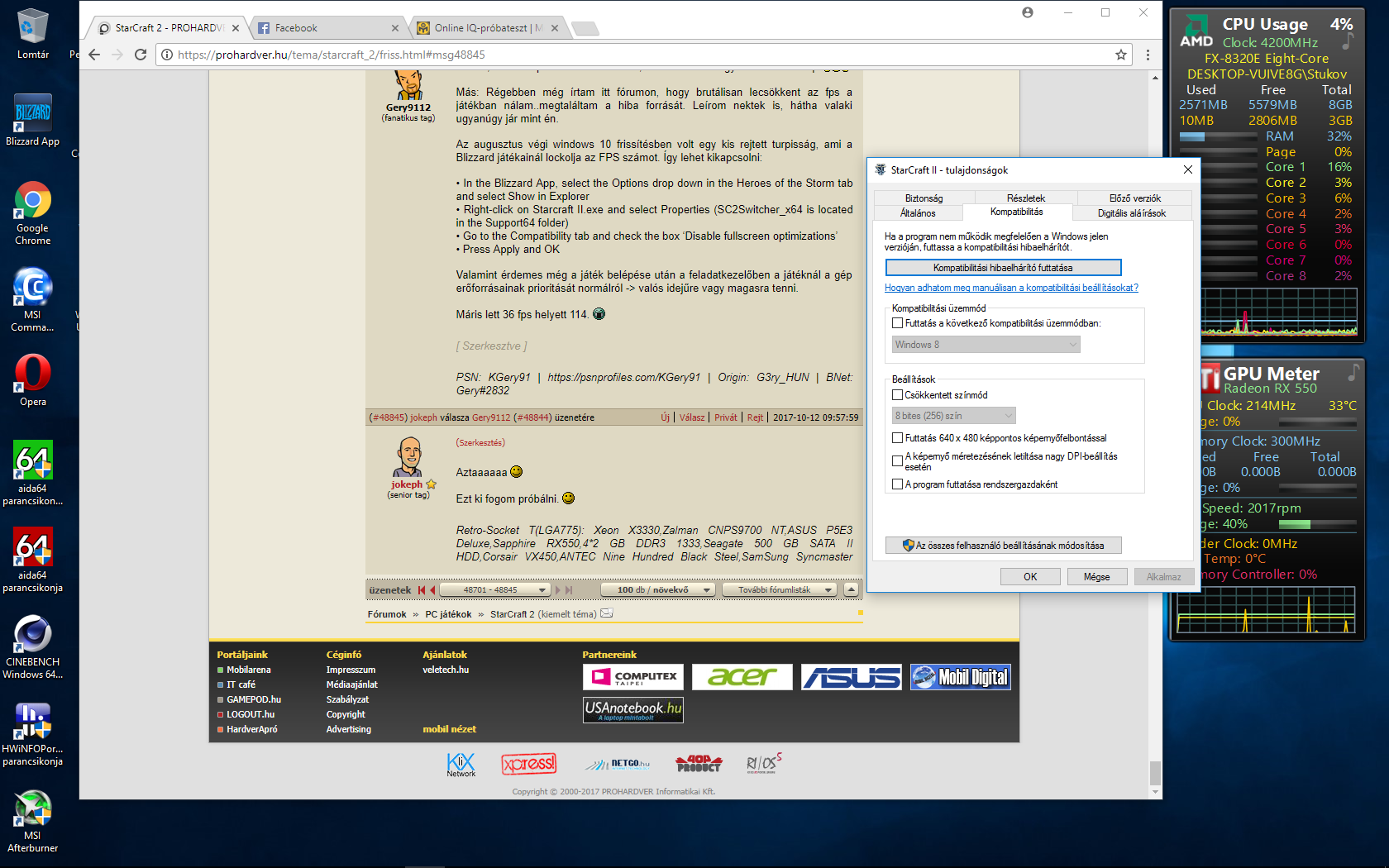
Task: Click the envelope icon next to StarCraft 2 breadcrumb
Action: 607,613
